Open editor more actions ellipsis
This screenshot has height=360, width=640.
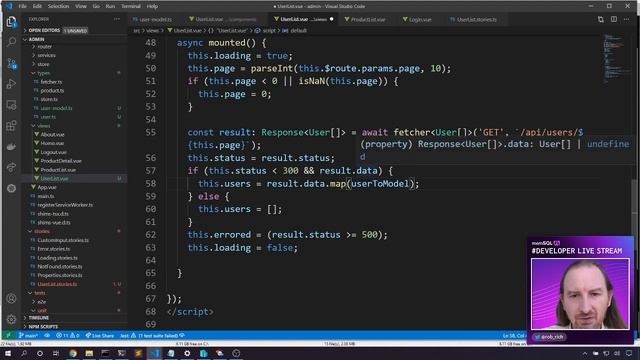point(627,19)
